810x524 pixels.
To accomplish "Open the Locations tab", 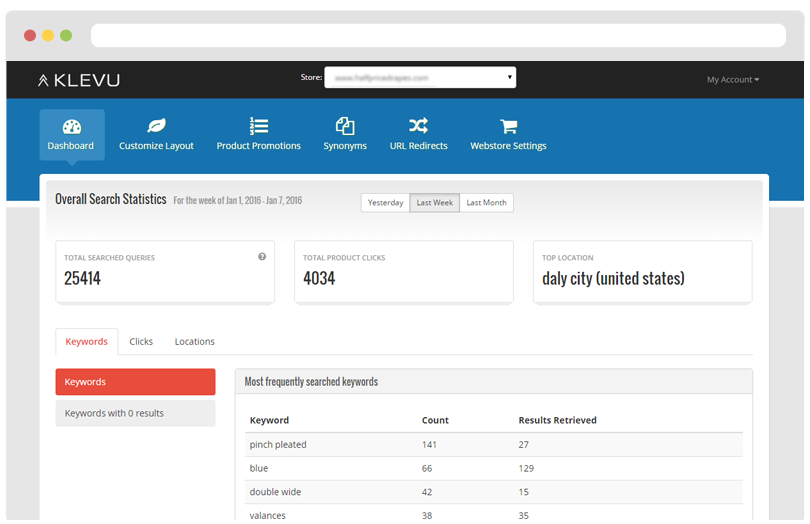I will (194, 342).
